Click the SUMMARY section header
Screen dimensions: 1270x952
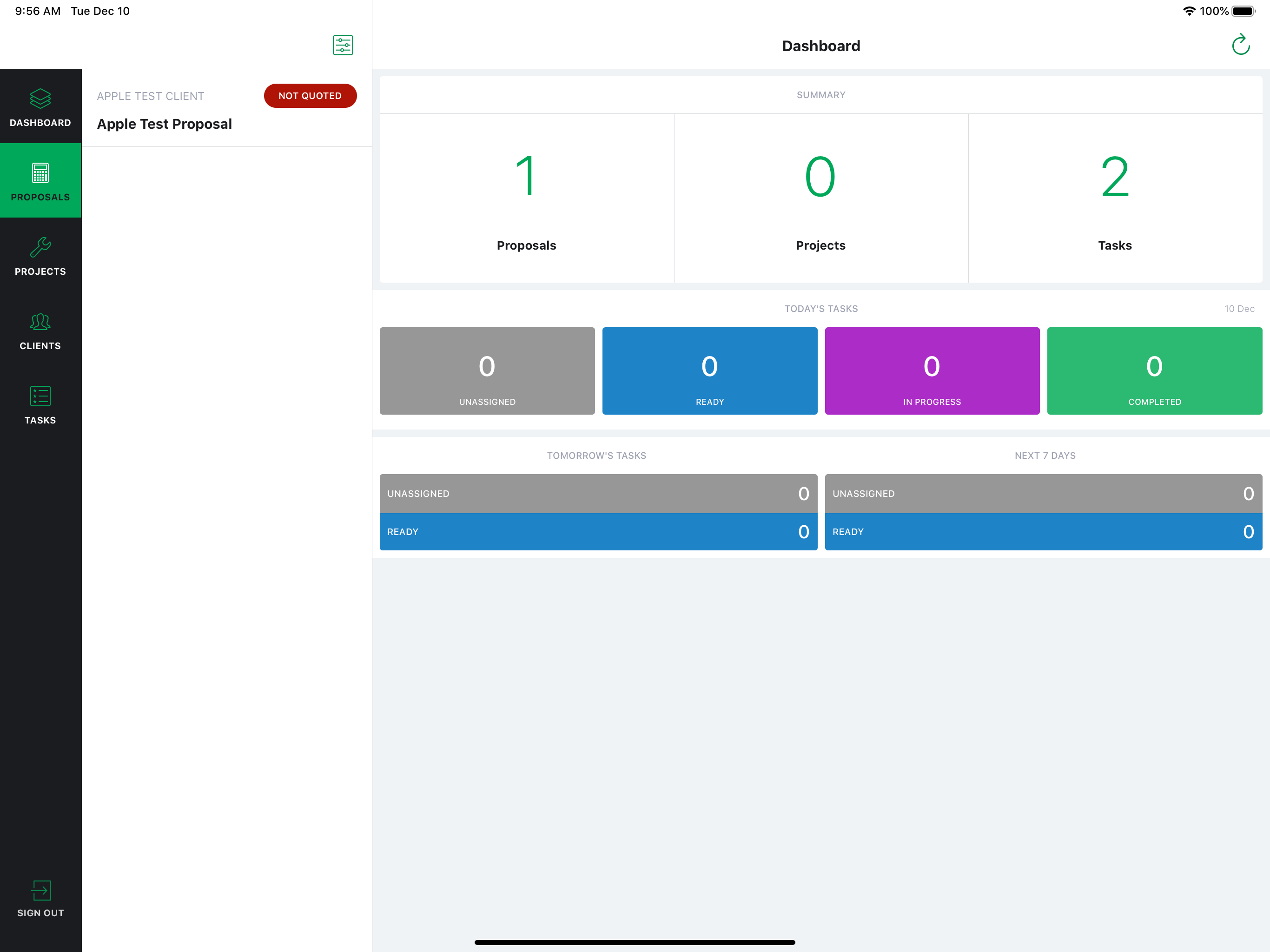[821, 95]
